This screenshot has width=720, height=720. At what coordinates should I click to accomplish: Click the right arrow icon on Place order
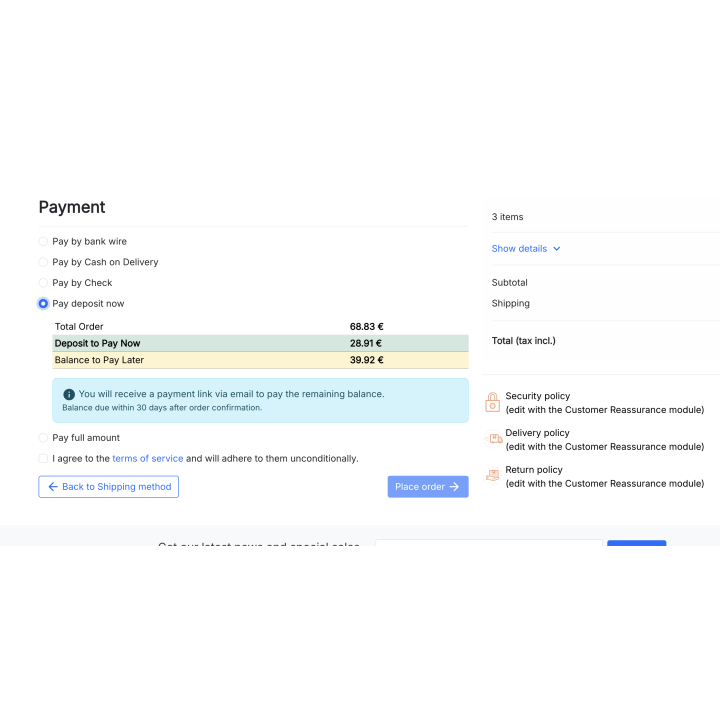[454, 487]
